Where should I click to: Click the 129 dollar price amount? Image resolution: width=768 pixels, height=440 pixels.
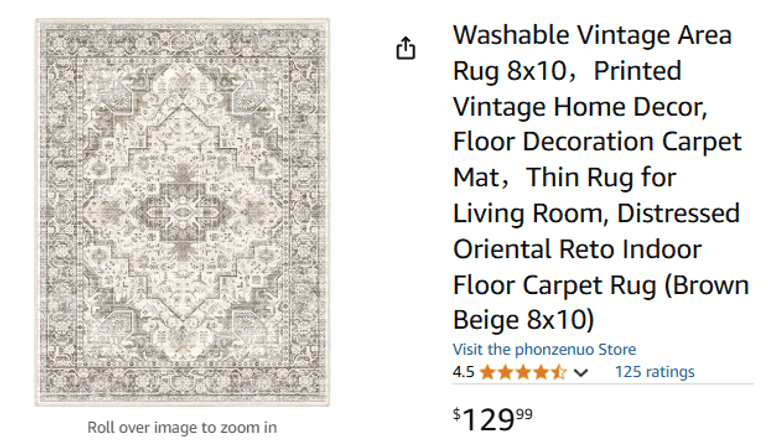pos(487,418)
